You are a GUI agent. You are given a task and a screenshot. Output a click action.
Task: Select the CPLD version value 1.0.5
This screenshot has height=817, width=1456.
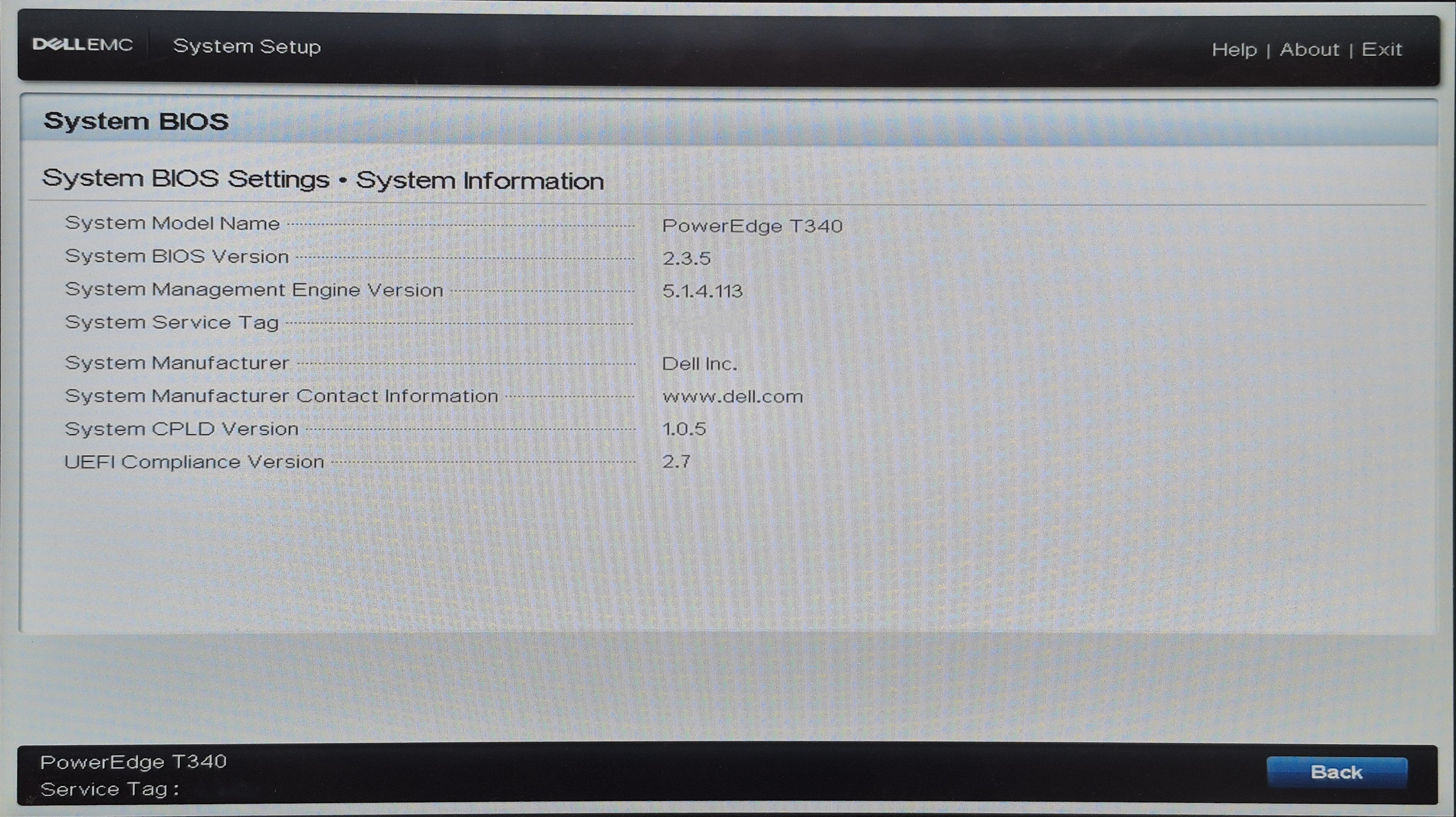click(x=684, y=429)
